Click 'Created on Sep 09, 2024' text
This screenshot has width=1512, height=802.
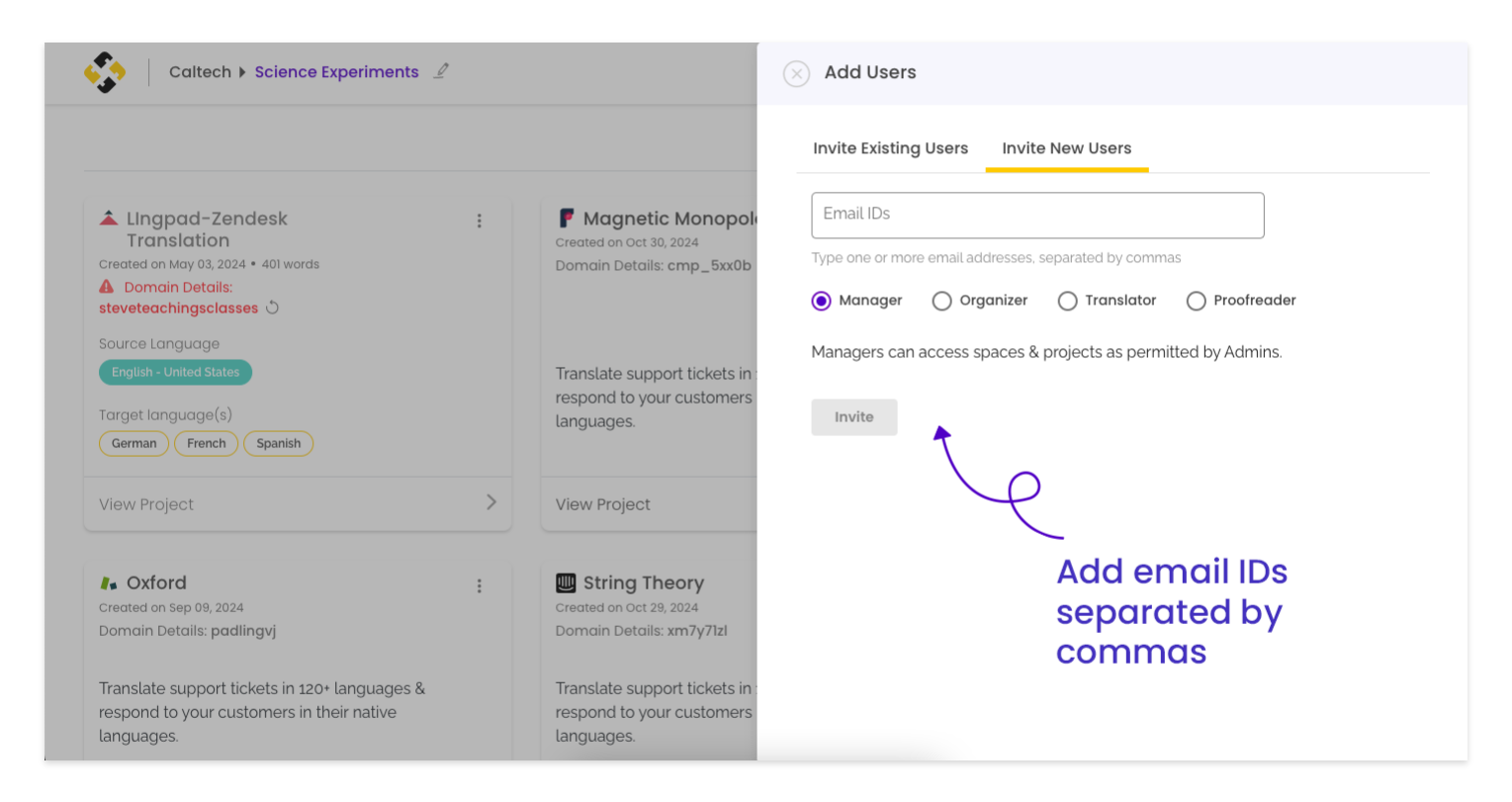click(x=171, y=607)
